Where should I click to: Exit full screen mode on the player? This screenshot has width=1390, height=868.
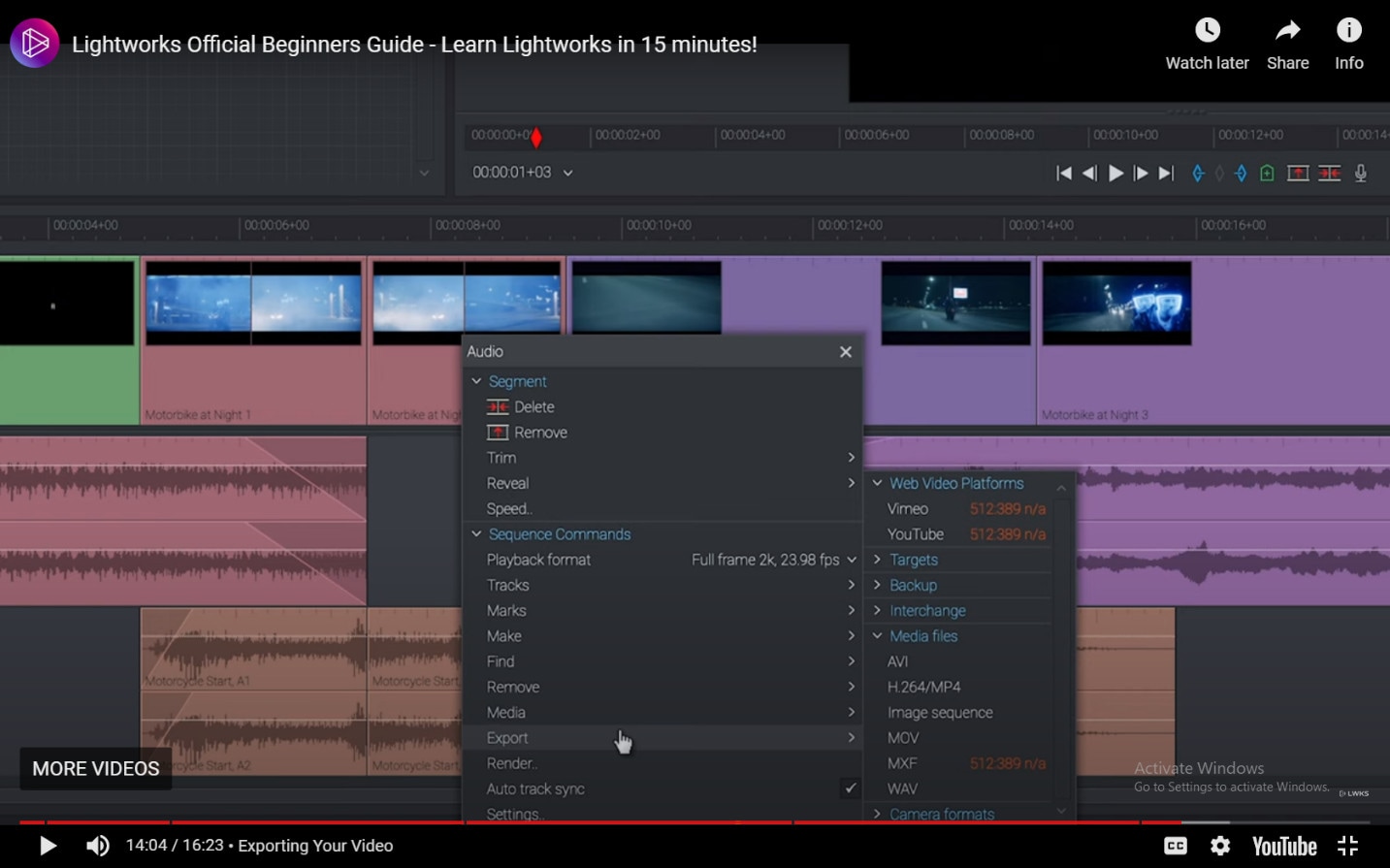[x=1348, y=846]
